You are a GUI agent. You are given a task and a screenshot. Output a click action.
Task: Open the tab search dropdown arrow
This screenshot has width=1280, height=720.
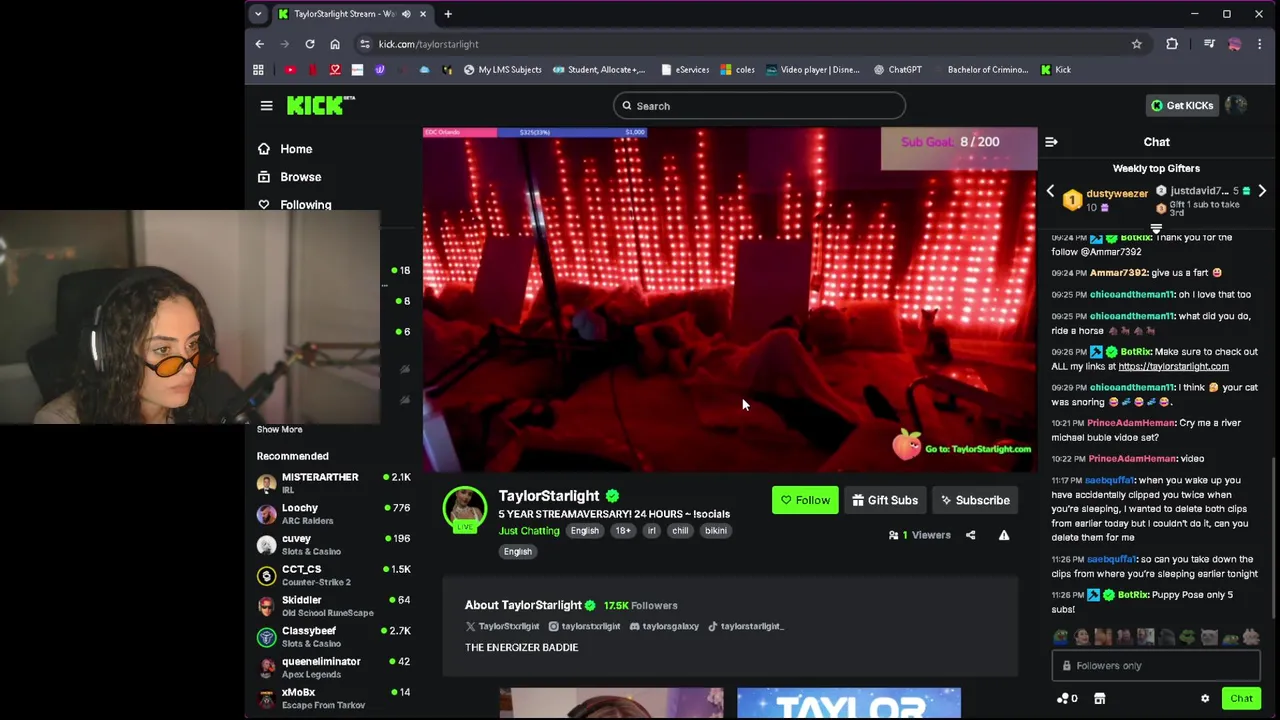258,14
